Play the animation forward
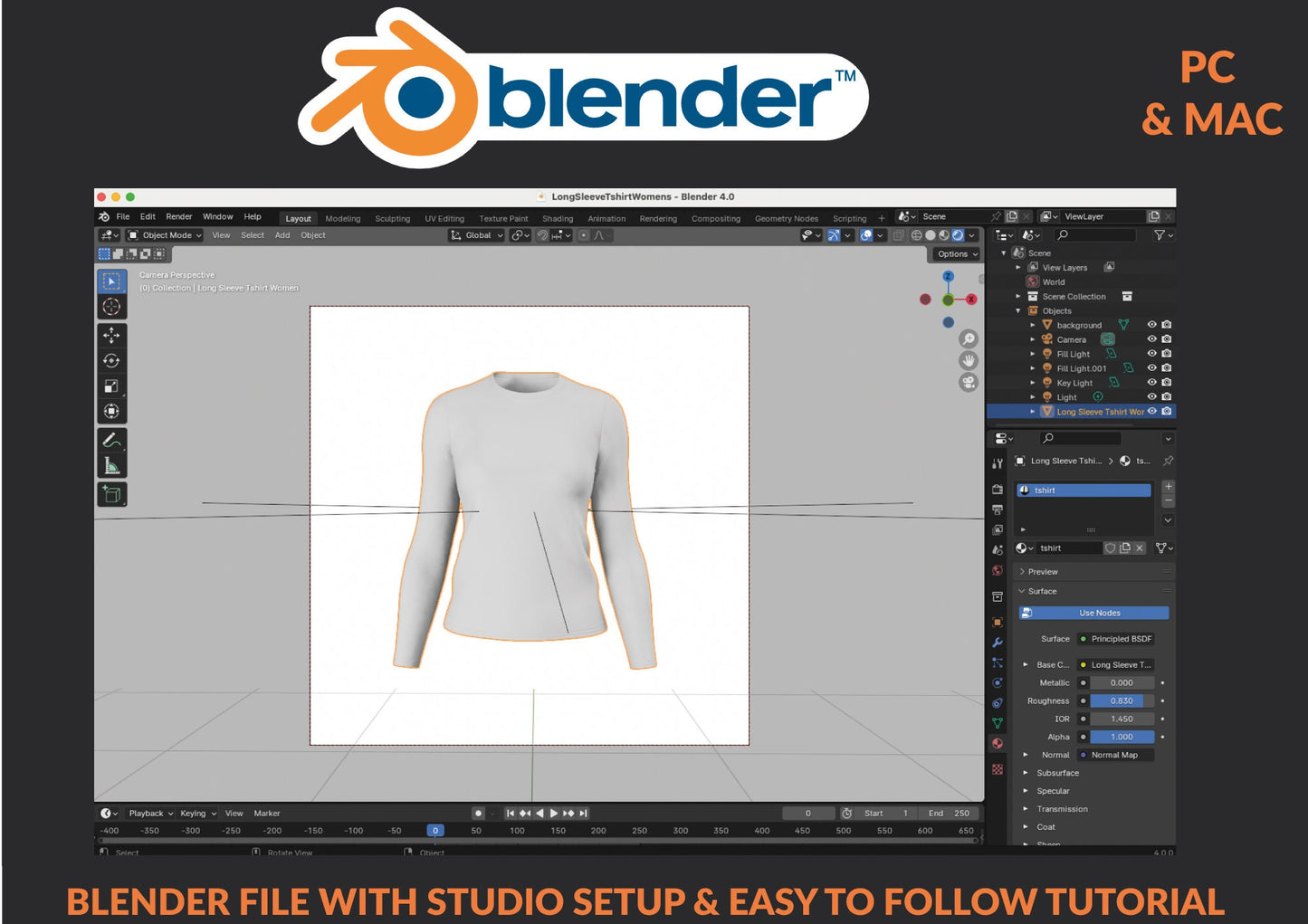The width and height of the screenshot is (1308, 924). pyautogui.click(x=554, y=814)
